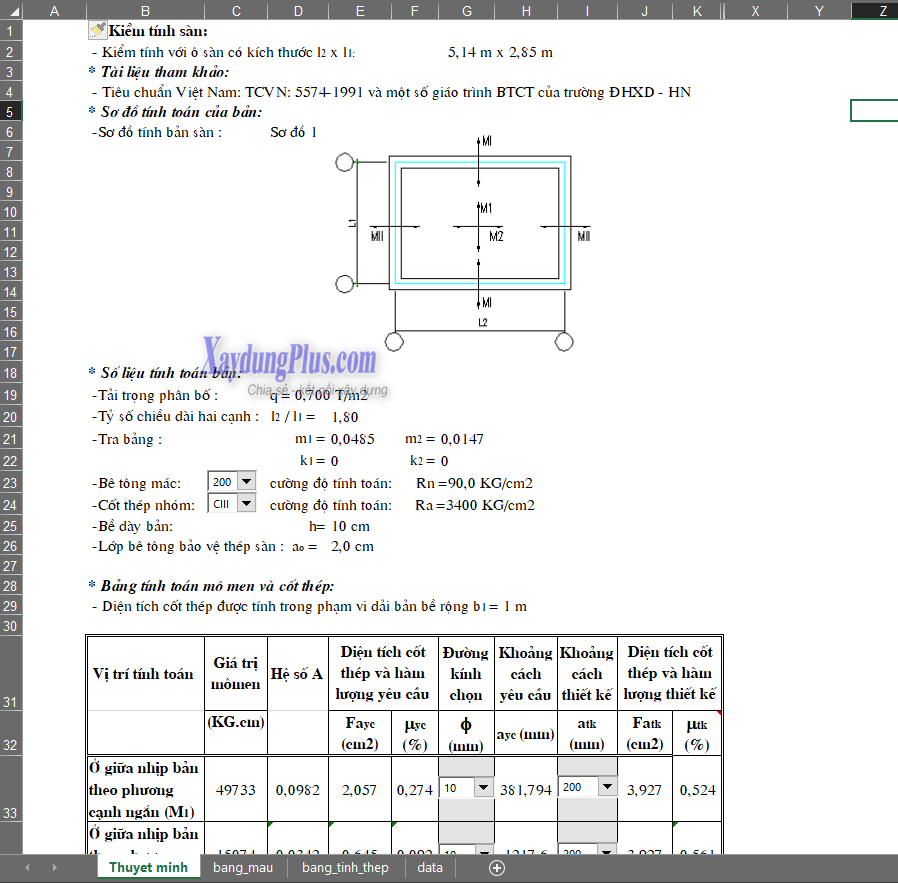
Task: Select the slab thickness 'h= 10 cm'
Action: (x=339, y=526)
